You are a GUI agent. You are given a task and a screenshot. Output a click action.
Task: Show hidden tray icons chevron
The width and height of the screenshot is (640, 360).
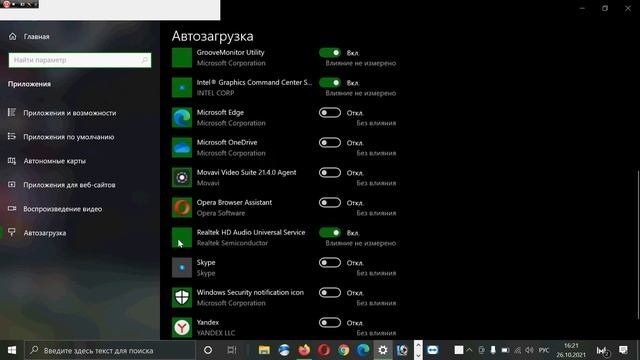pyautogui.click(x=469, y=350)
